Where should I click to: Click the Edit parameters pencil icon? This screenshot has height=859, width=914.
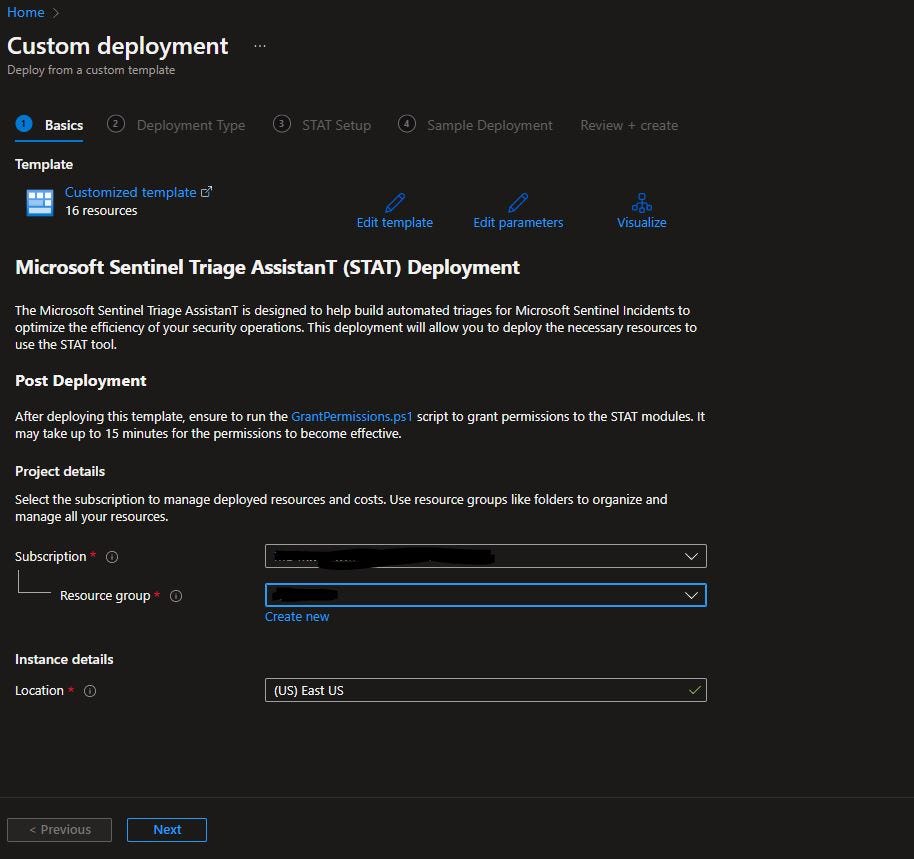click(x=518, y=202)
